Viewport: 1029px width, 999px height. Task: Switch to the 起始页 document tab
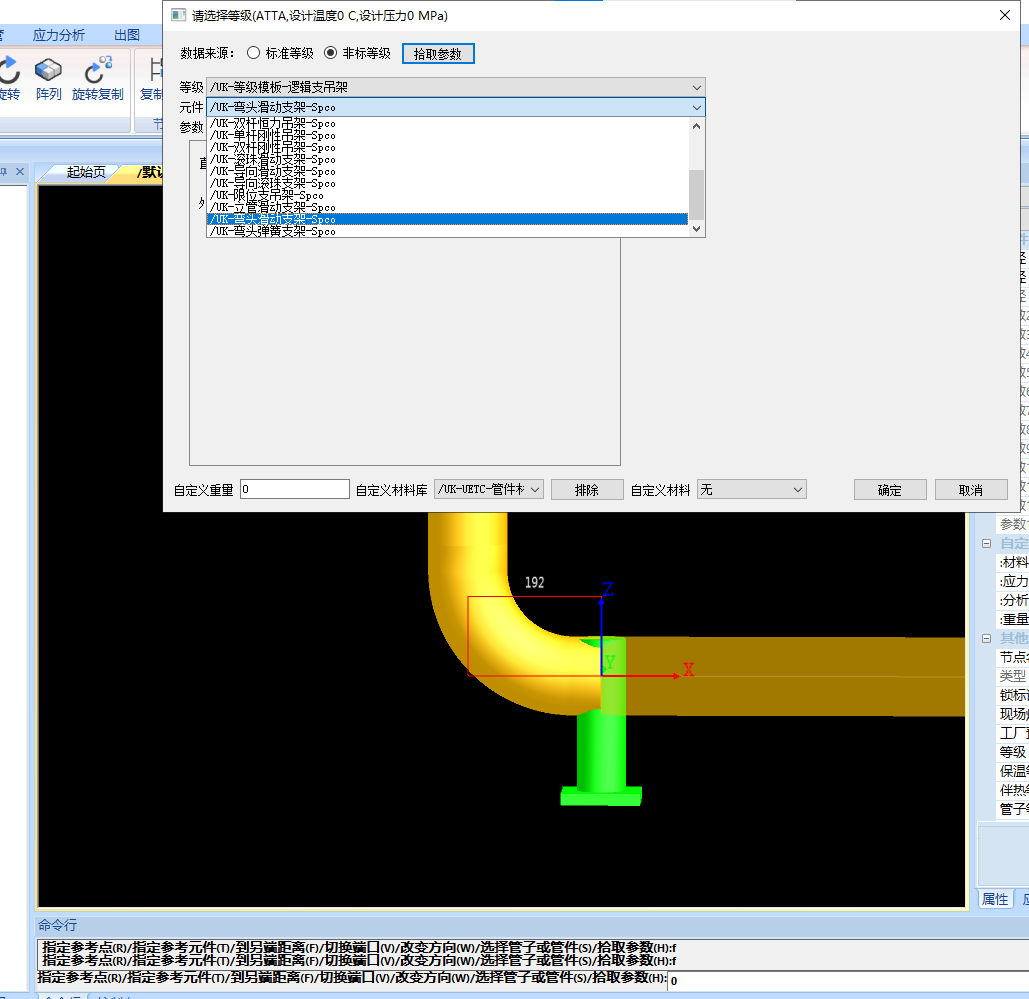pos(85,172)
